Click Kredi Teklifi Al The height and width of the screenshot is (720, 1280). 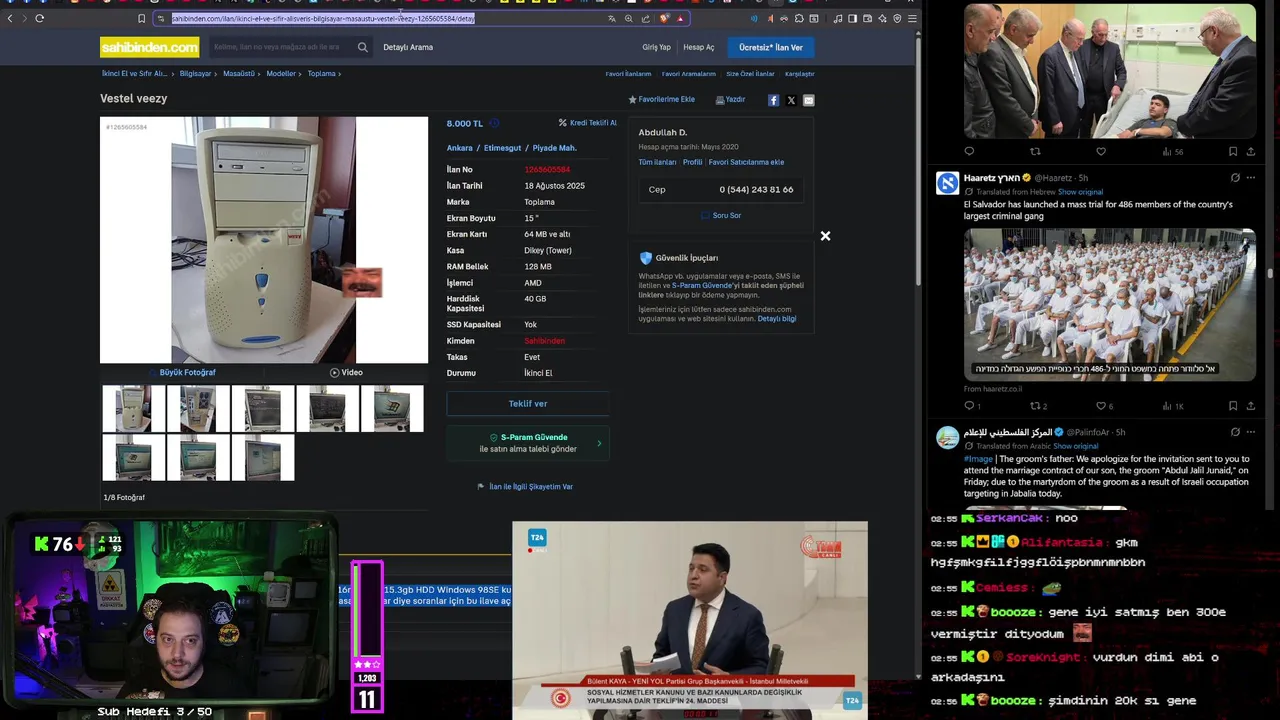[588, 123]
